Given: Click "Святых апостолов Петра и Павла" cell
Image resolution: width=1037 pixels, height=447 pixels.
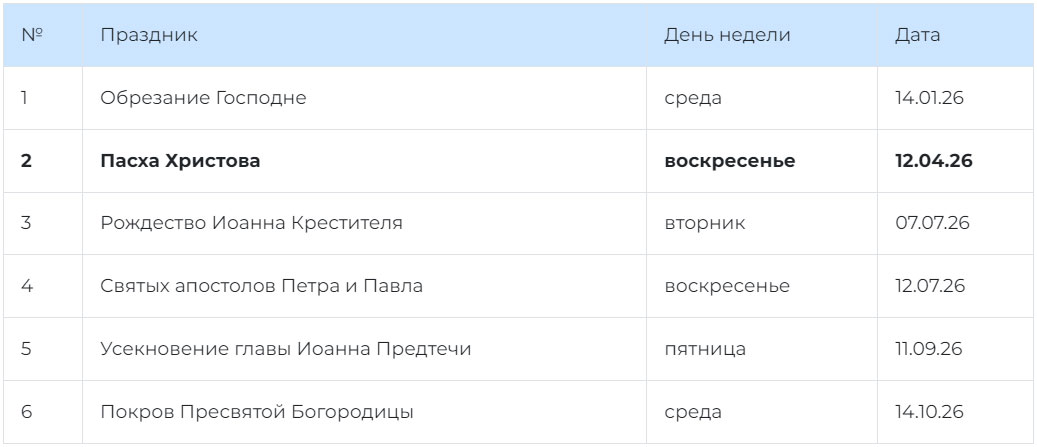Looking at the screenshot, I should 261,286.
